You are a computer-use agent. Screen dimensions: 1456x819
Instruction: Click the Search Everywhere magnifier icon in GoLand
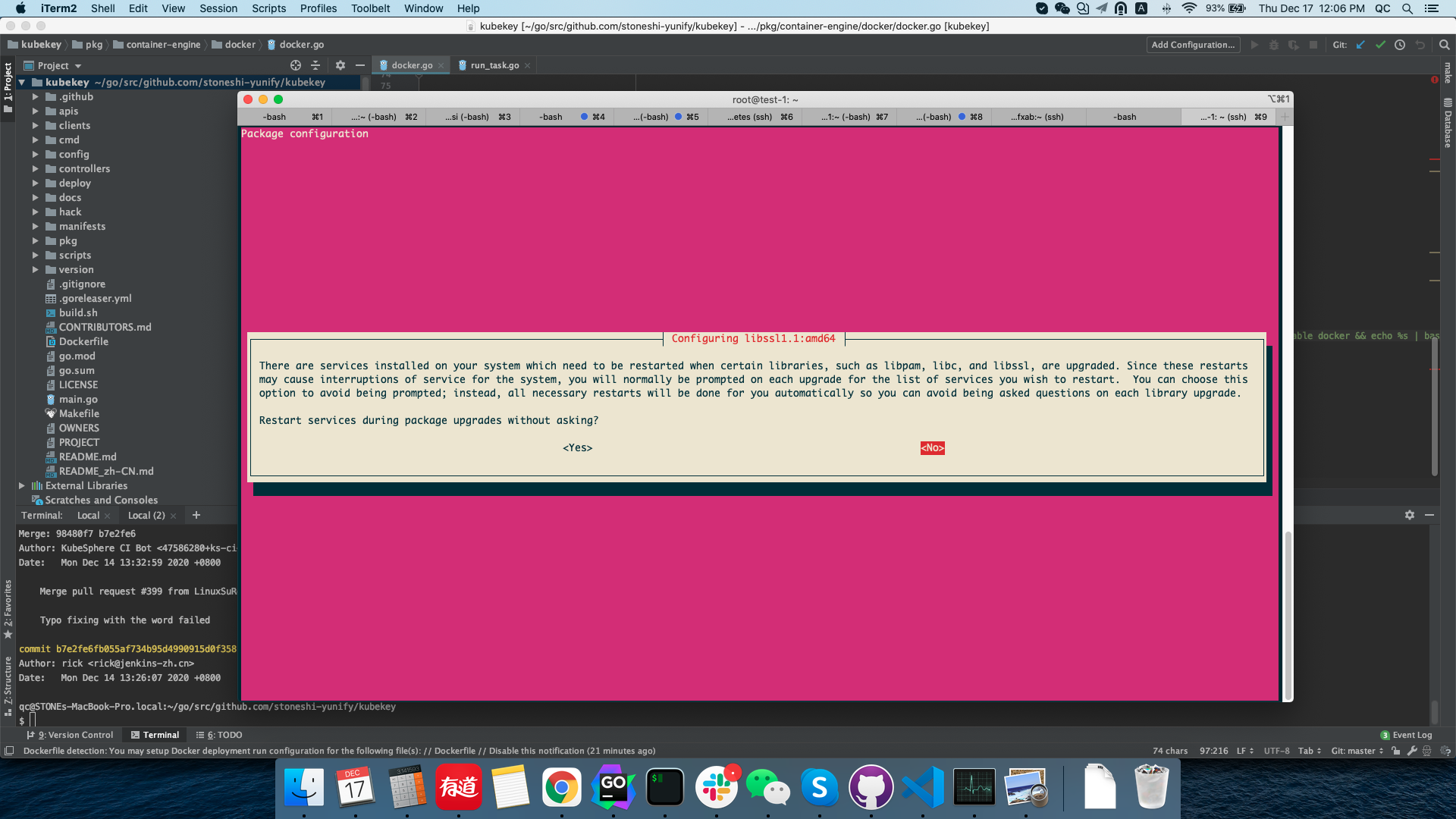coord(1445,45)
